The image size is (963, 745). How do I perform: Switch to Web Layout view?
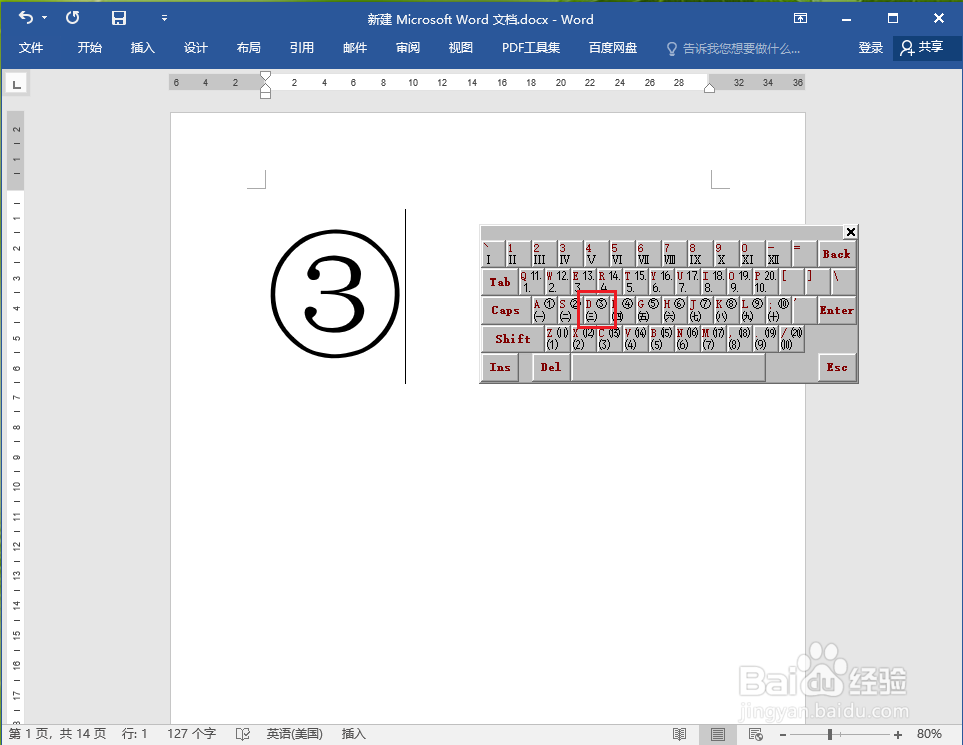(755, 734)
